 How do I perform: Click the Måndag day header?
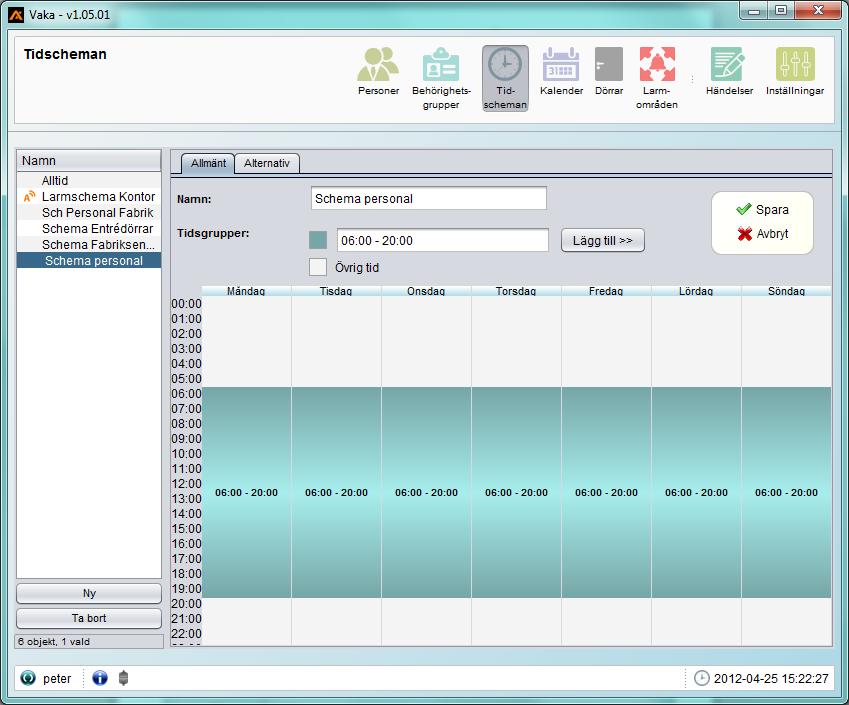click(246, 291)
